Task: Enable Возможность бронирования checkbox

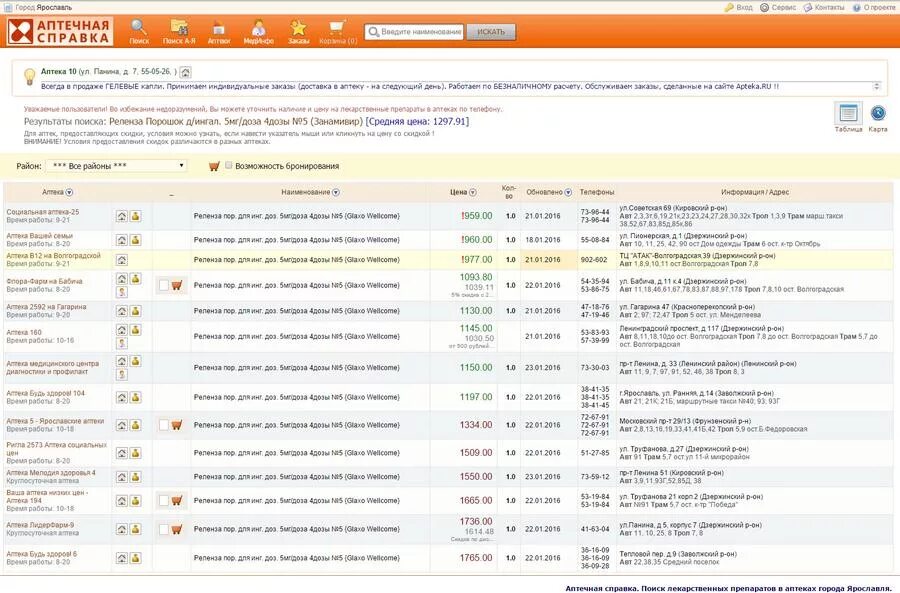Action: [228, 165]
